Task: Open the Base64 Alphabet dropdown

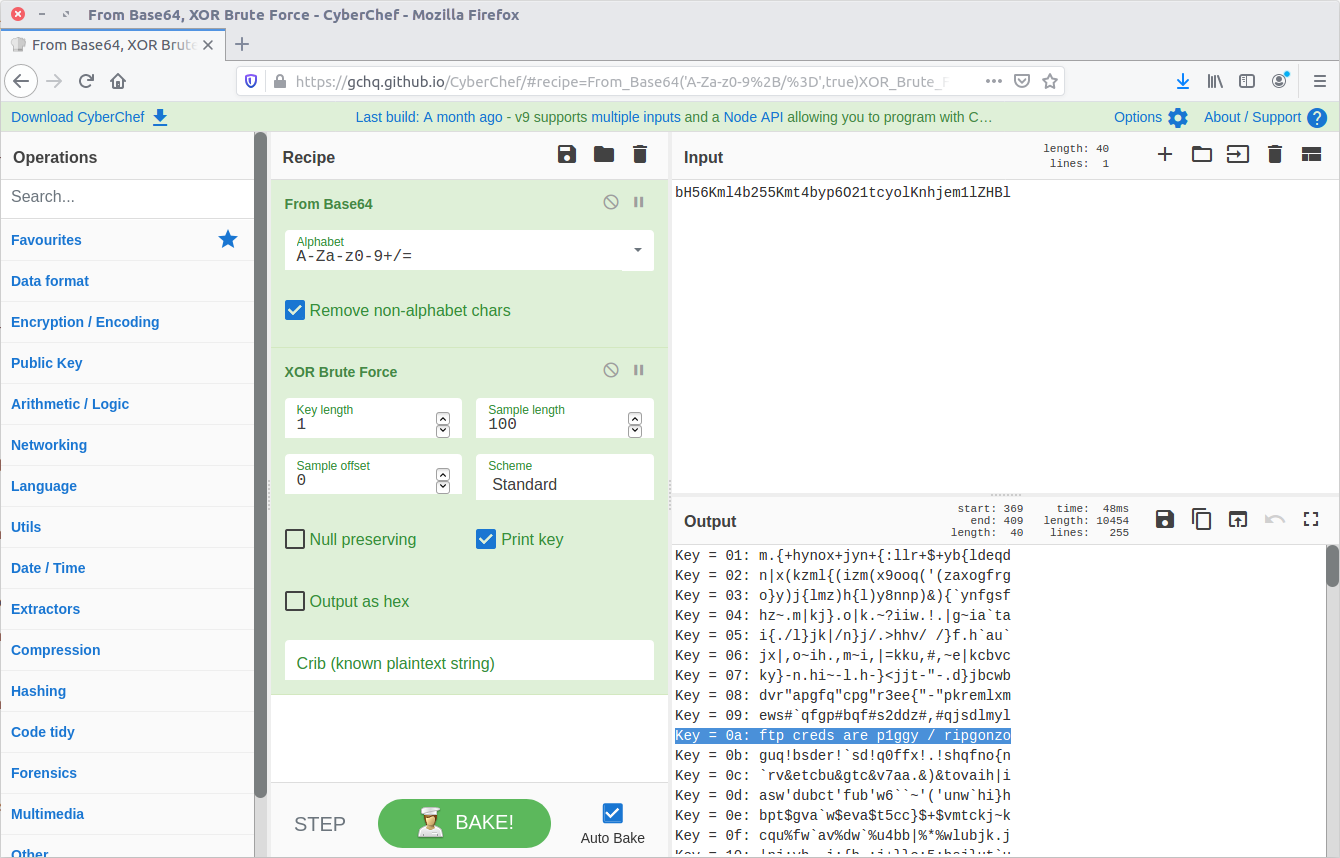Action: (x=637, y=250)
